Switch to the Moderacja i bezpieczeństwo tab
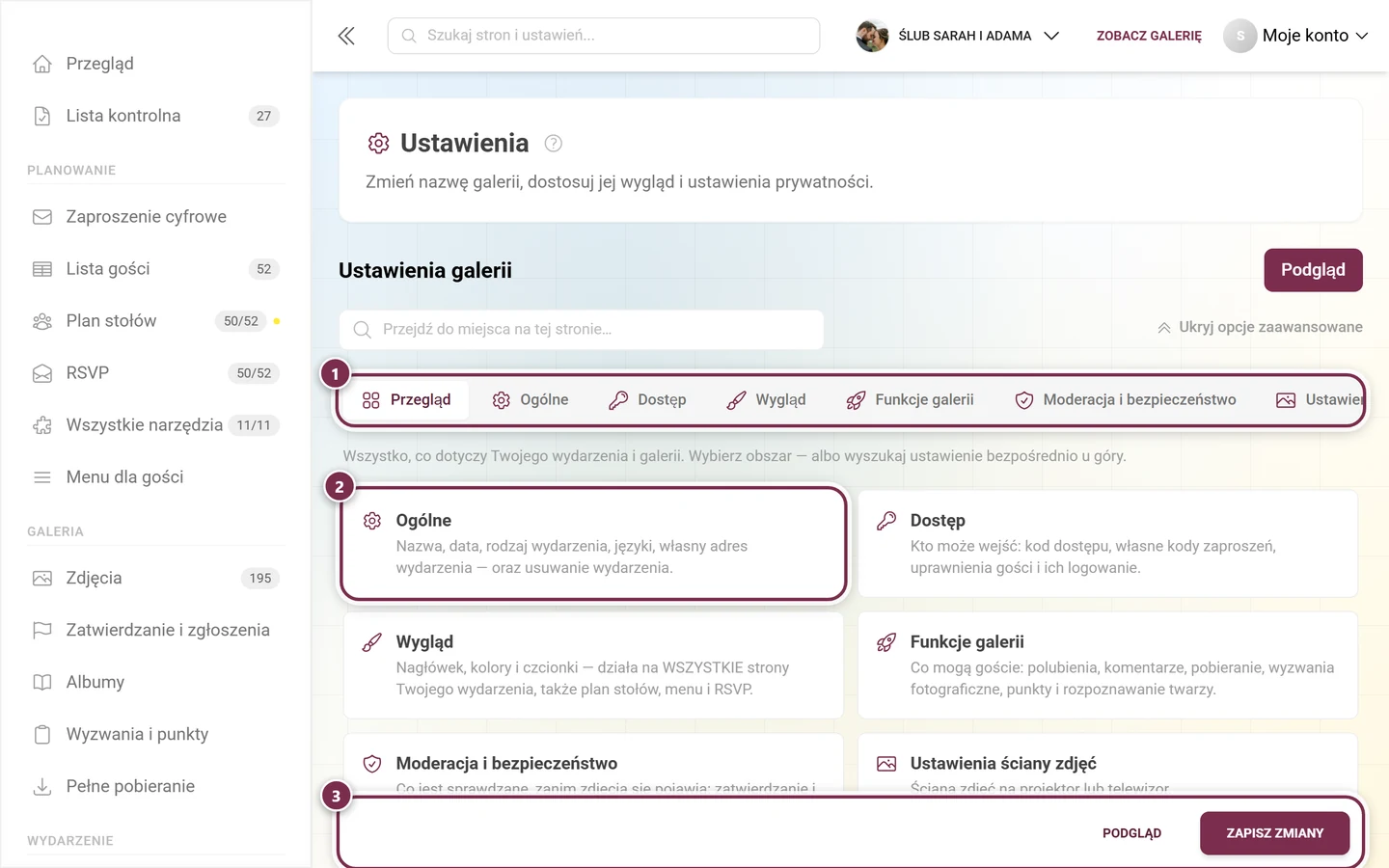This screenshot has width=1389, height=868. (x=1126, y=400)
